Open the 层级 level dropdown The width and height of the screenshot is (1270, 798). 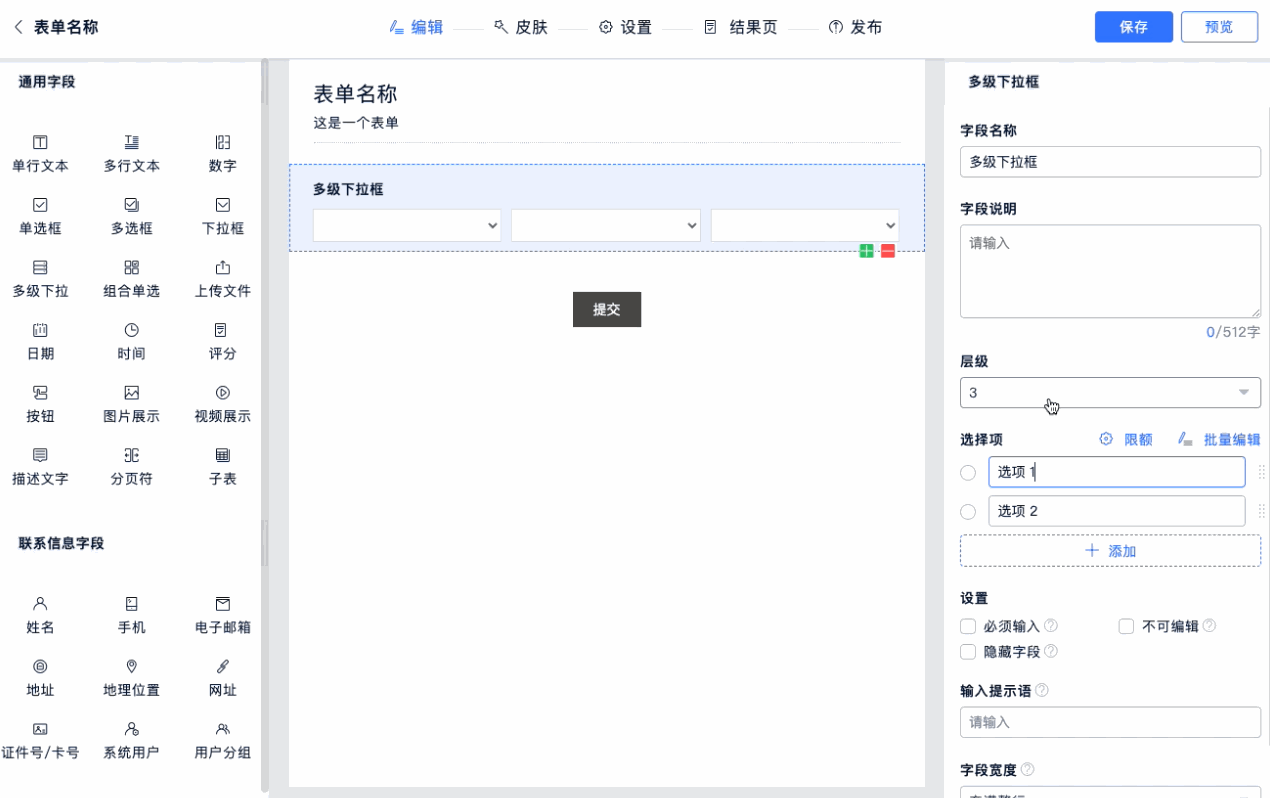[1110, 393]
